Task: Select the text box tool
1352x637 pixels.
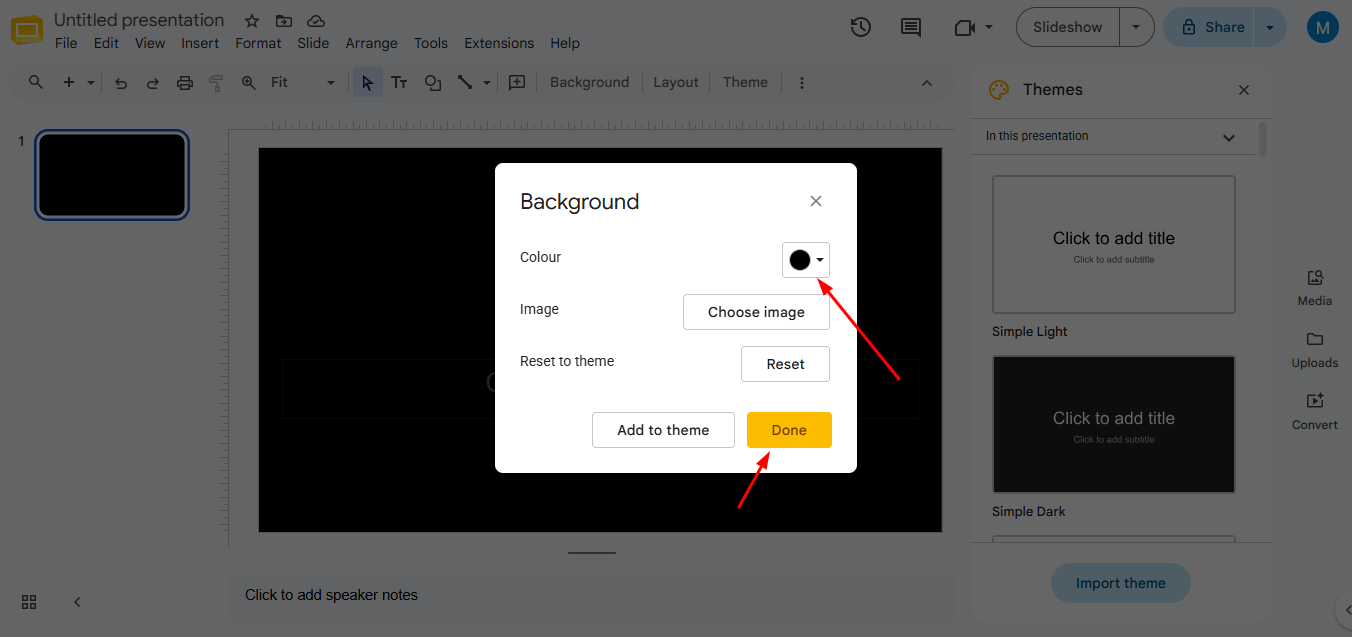Action: pos(399,83)
